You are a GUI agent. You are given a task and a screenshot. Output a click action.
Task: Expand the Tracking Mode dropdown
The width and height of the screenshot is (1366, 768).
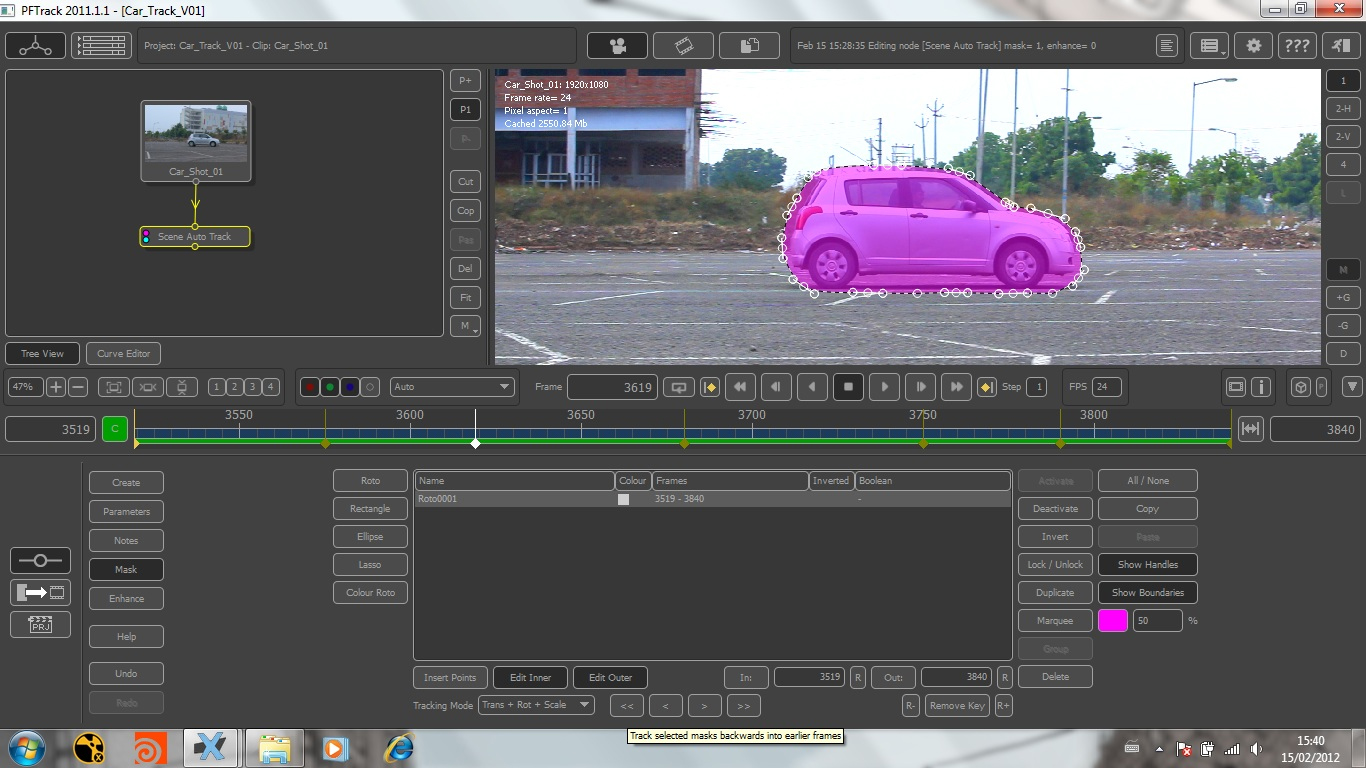pos(536,705)
